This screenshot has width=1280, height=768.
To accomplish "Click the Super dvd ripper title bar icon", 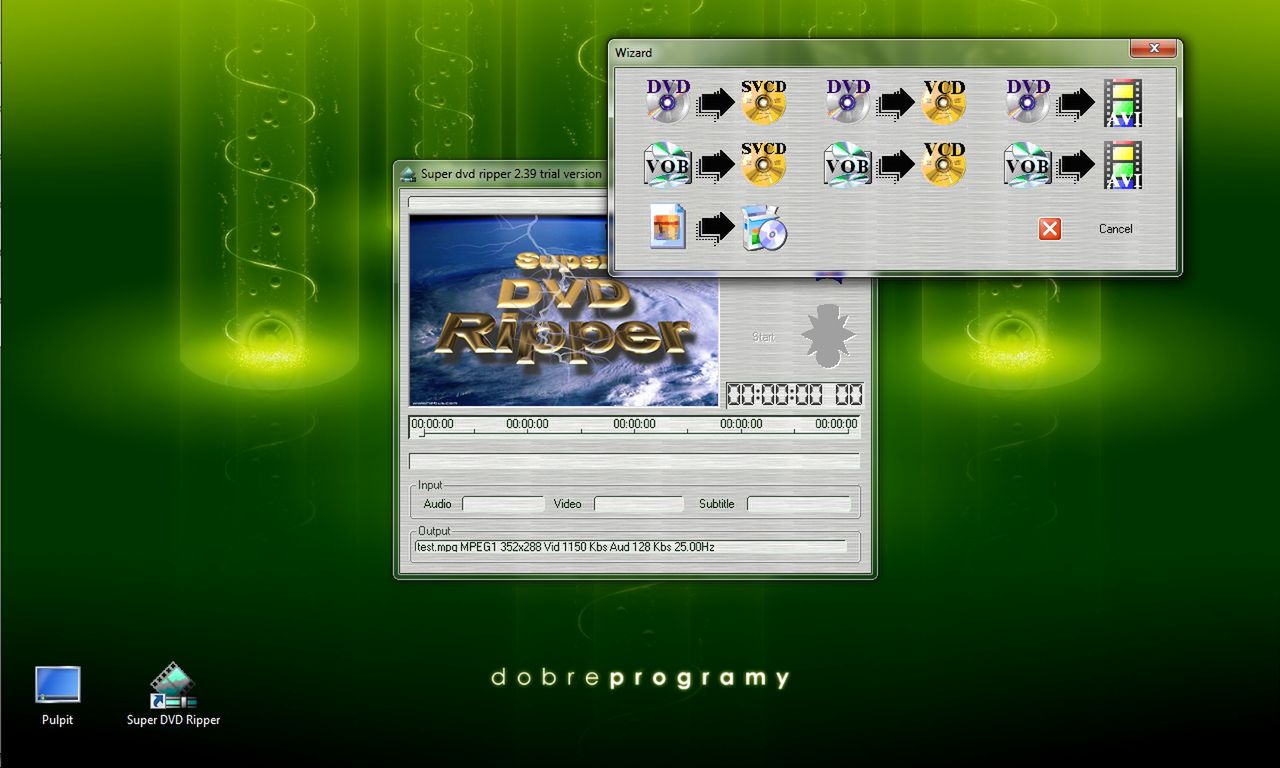I will tap(408, 174).
